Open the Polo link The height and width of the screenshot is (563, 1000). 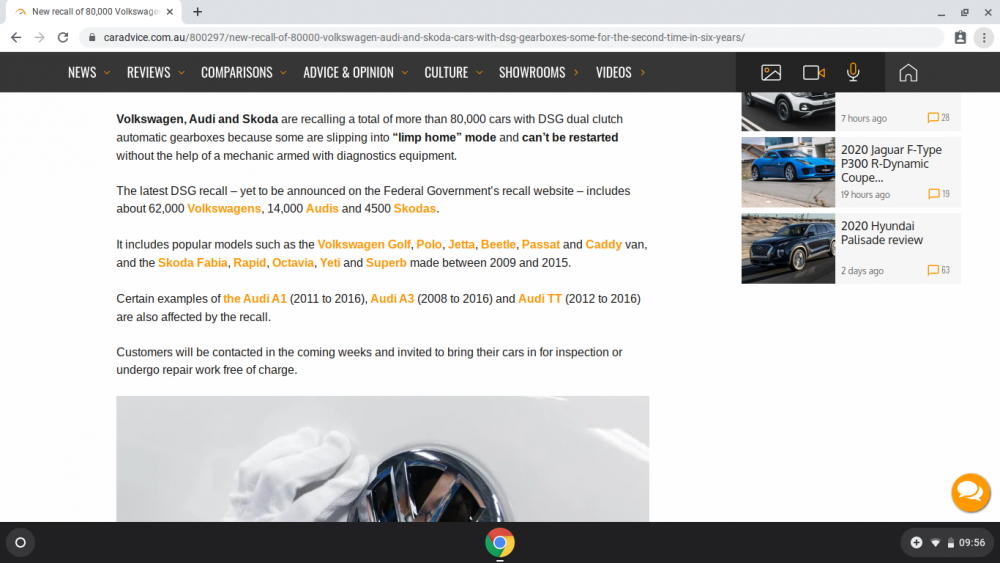tap(429, 244)
